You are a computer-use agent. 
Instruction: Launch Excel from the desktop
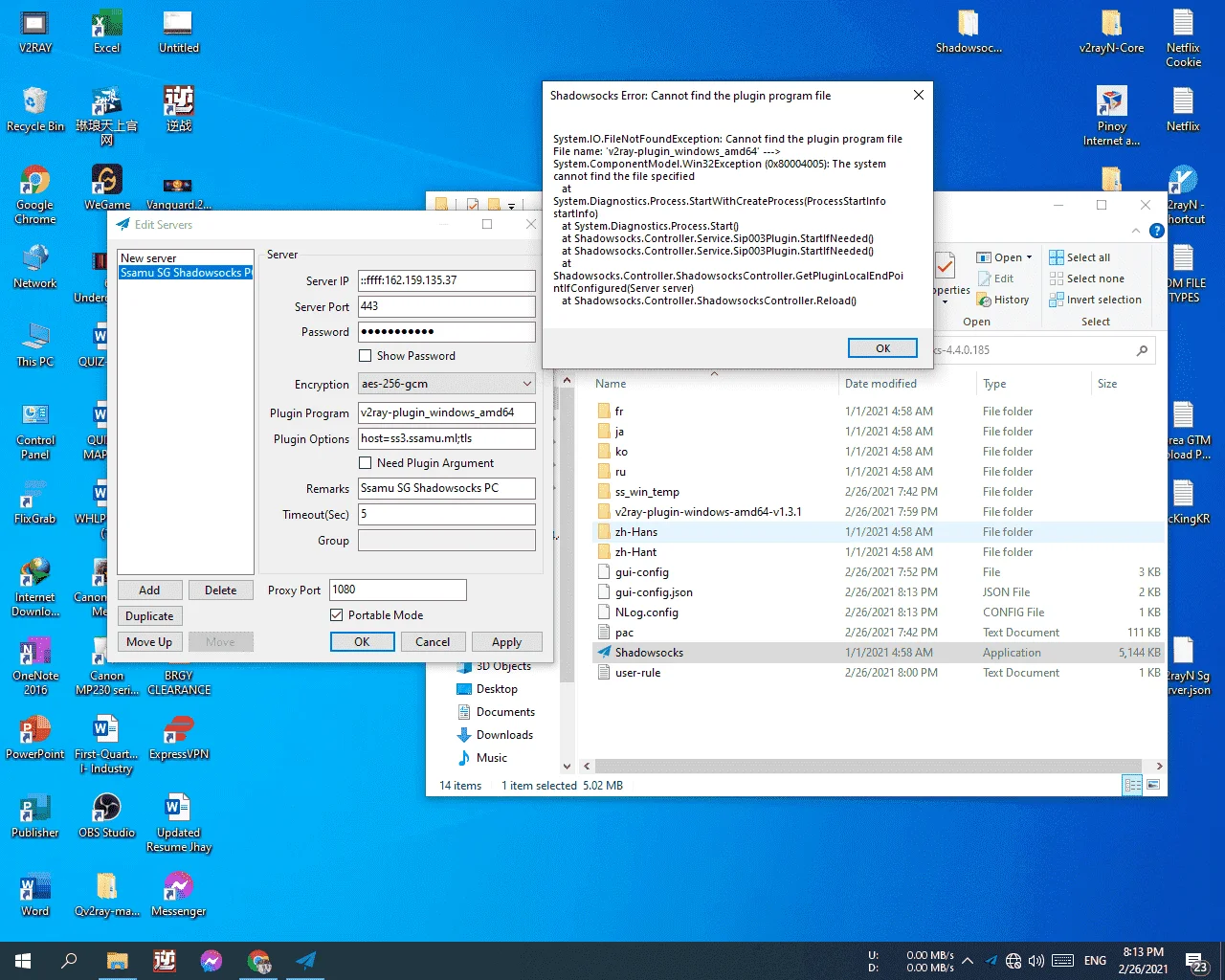(x=106, y=32)
